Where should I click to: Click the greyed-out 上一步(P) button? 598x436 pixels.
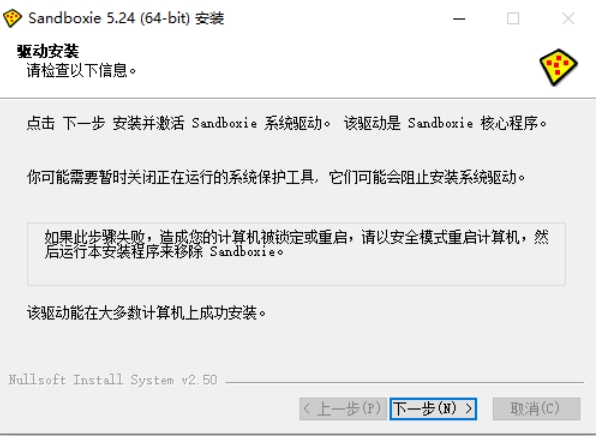(x=343, y=409)
